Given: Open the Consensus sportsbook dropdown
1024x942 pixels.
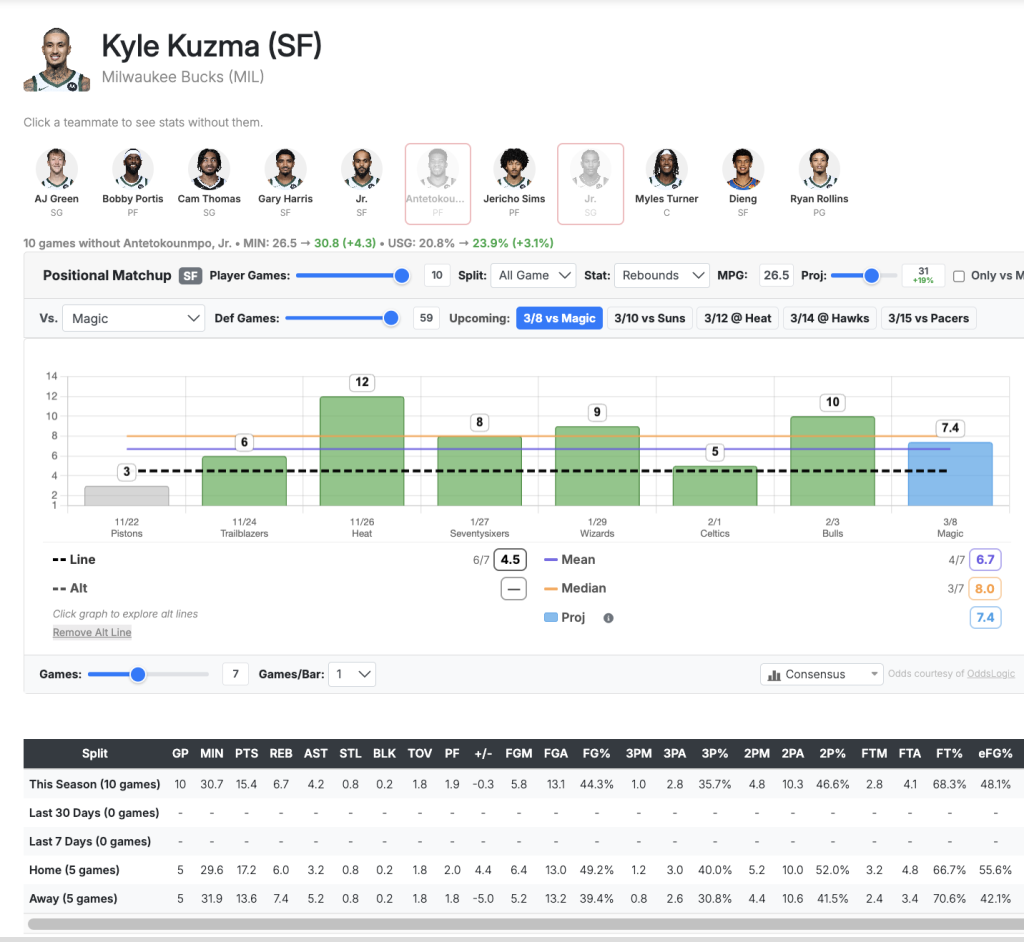Looking at the screenshot, I should point(821,674).
